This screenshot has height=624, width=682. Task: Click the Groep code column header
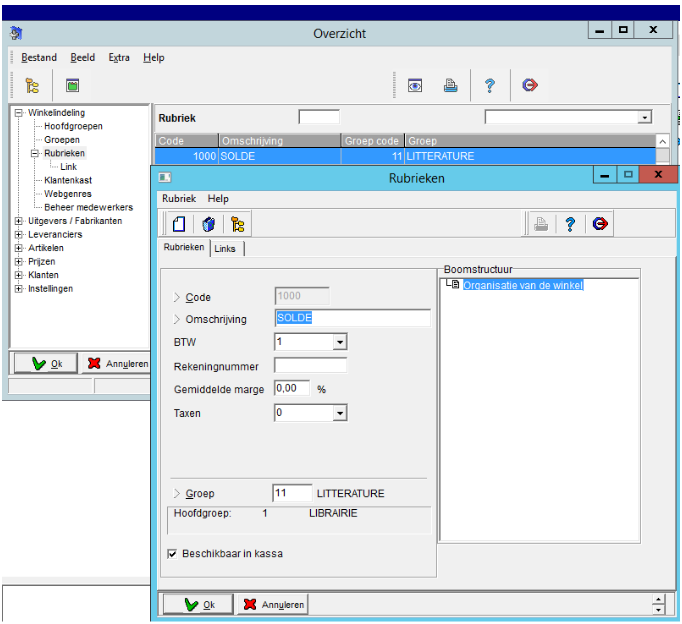click(372, 140)
